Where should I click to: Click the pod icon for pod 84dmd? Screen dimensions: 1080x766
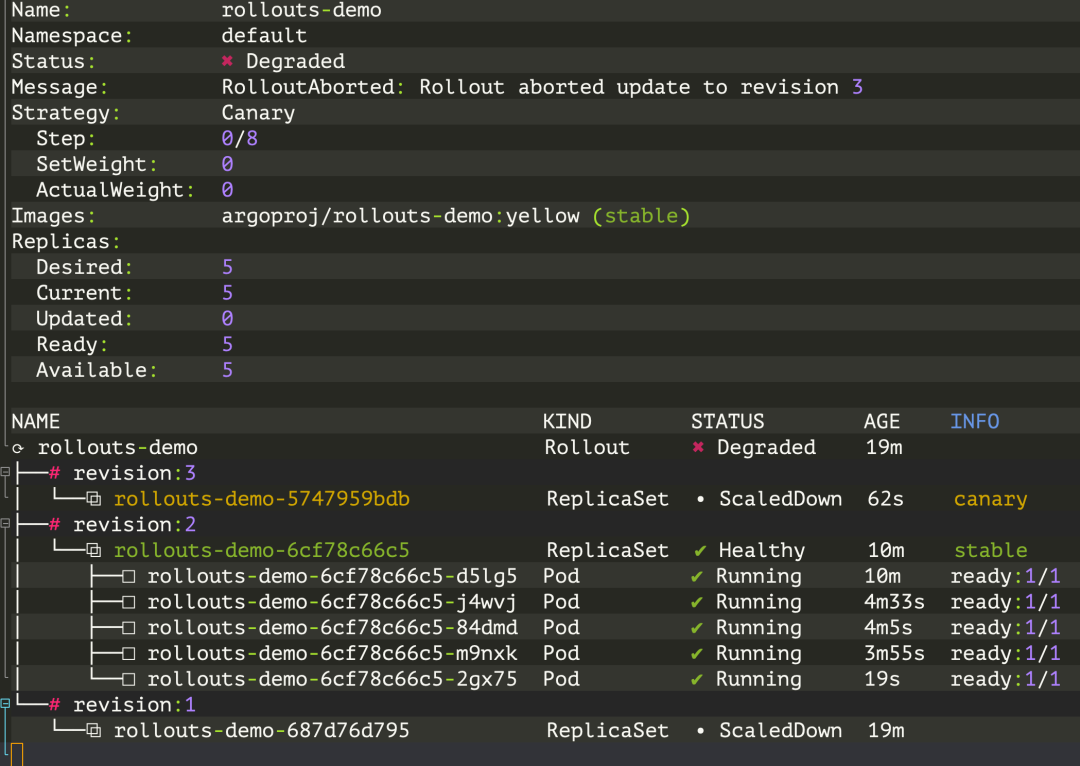[x=128, y=628]
